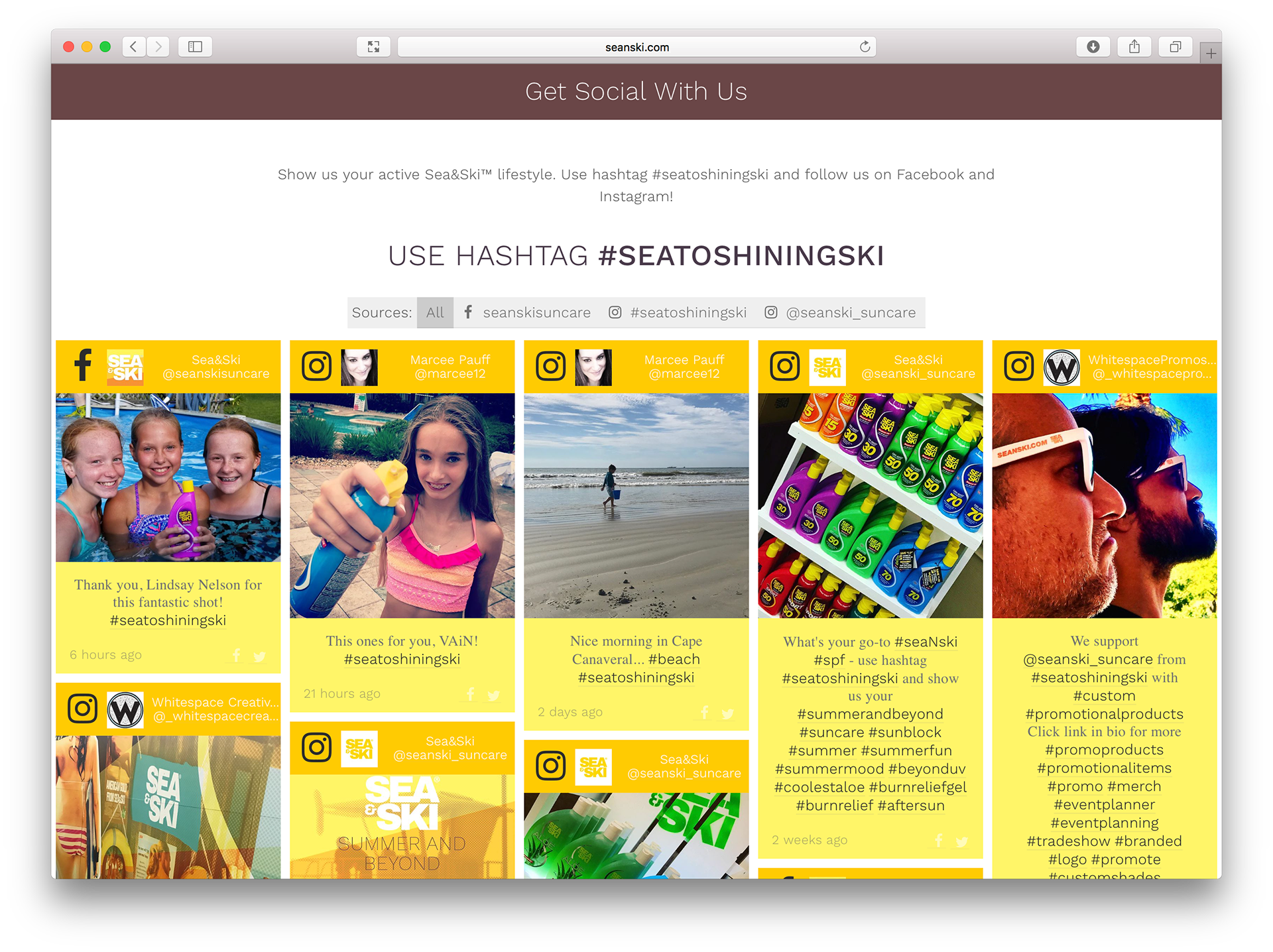Click the Facebook icon on Sea&Ski post
This screenshot has height=952, width=1273.
pos(83,366)
